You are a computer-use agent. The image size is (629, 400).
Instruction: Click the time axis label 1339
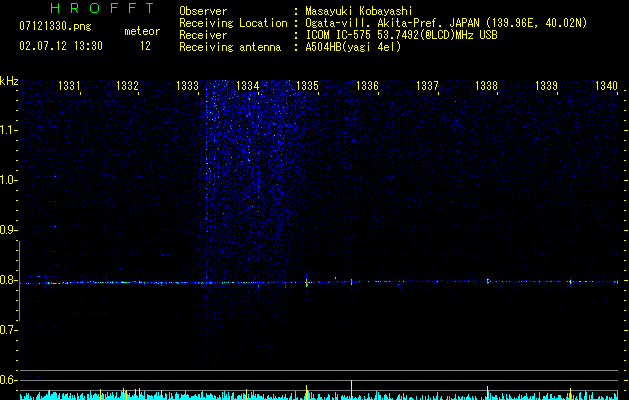pos(546,86)
